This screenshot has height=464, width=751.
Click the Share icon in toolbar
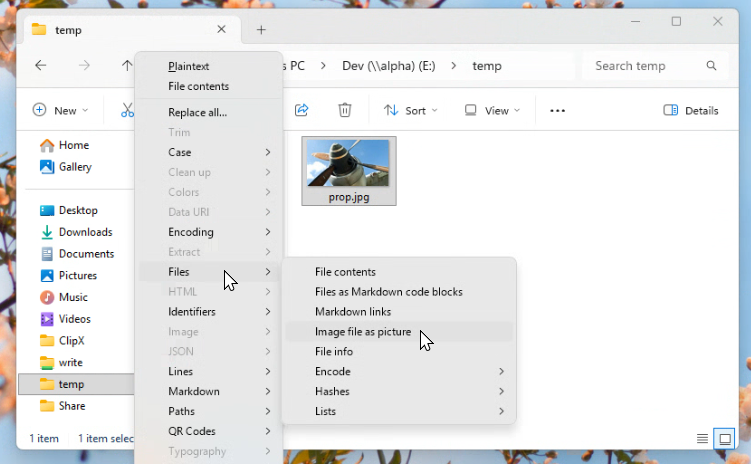pyautogui.click(x=301, y=111)
